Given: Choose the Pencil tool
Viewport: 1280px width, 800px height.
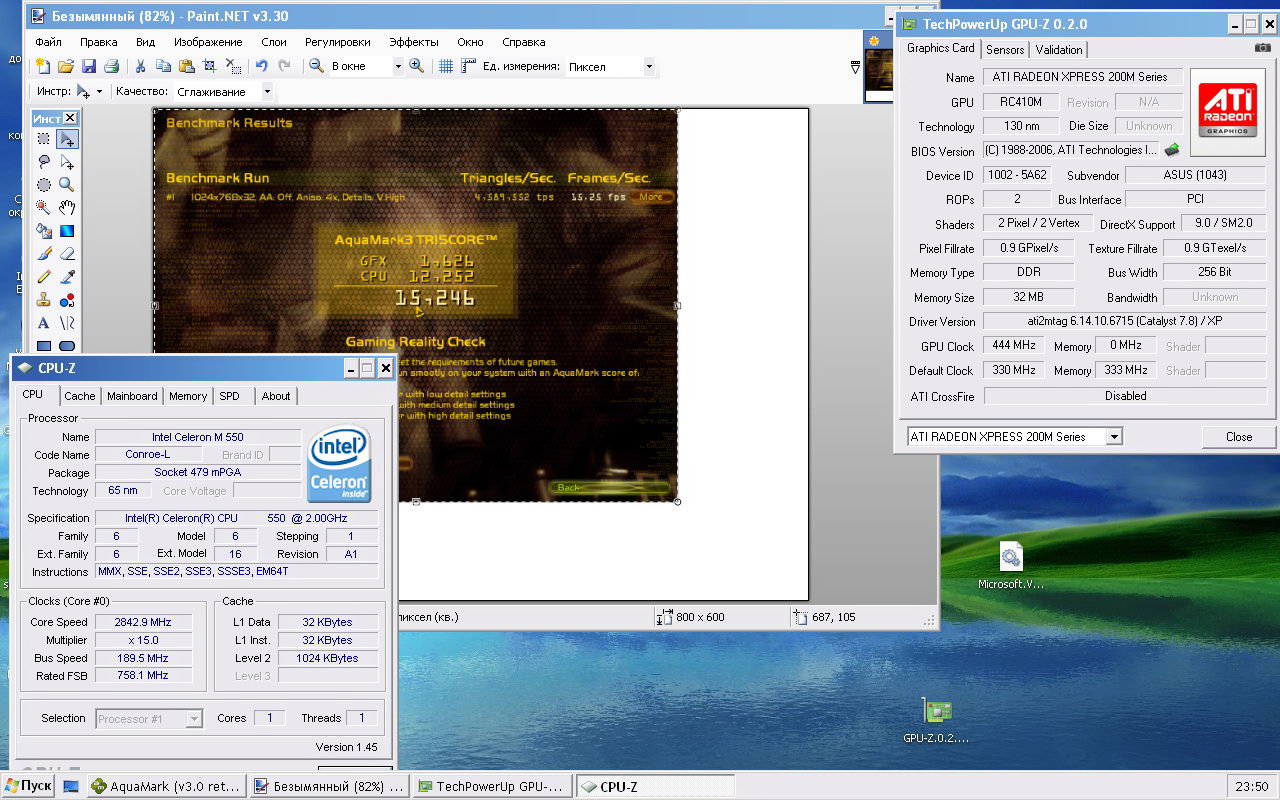Looking at the screenshot, I should (44, 277).
